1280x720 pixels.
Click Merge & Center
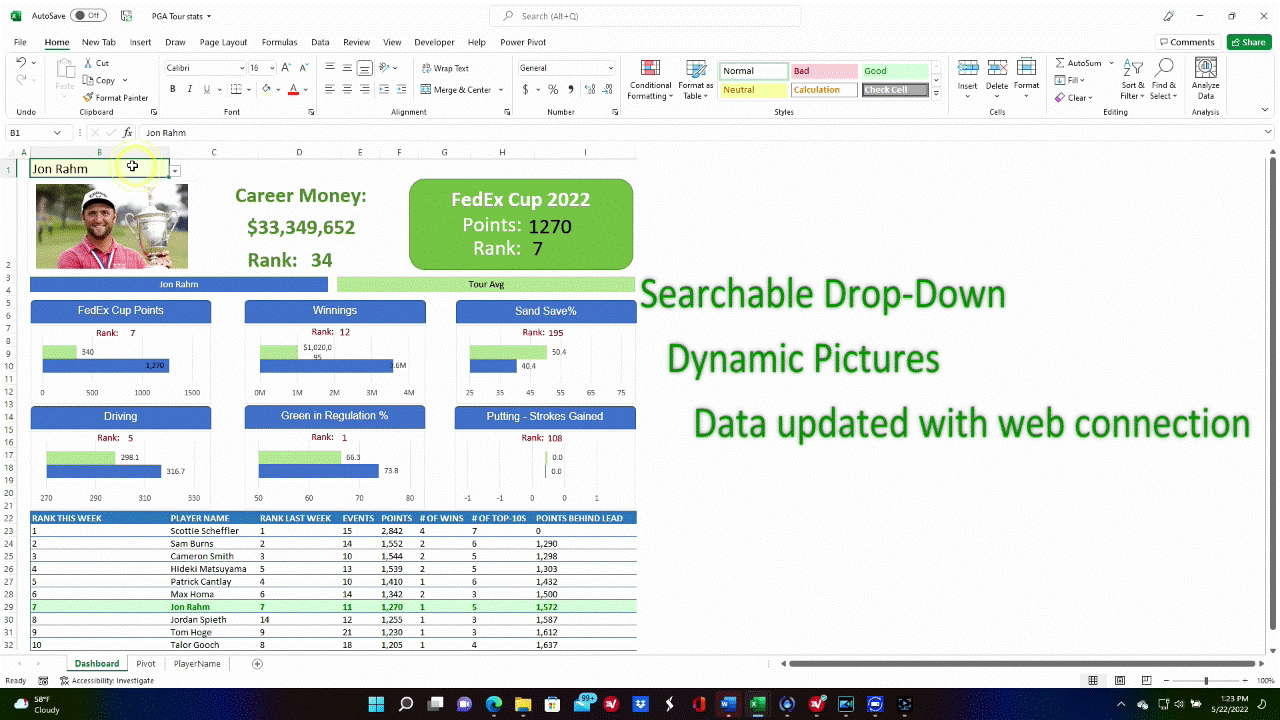point(456,89)
